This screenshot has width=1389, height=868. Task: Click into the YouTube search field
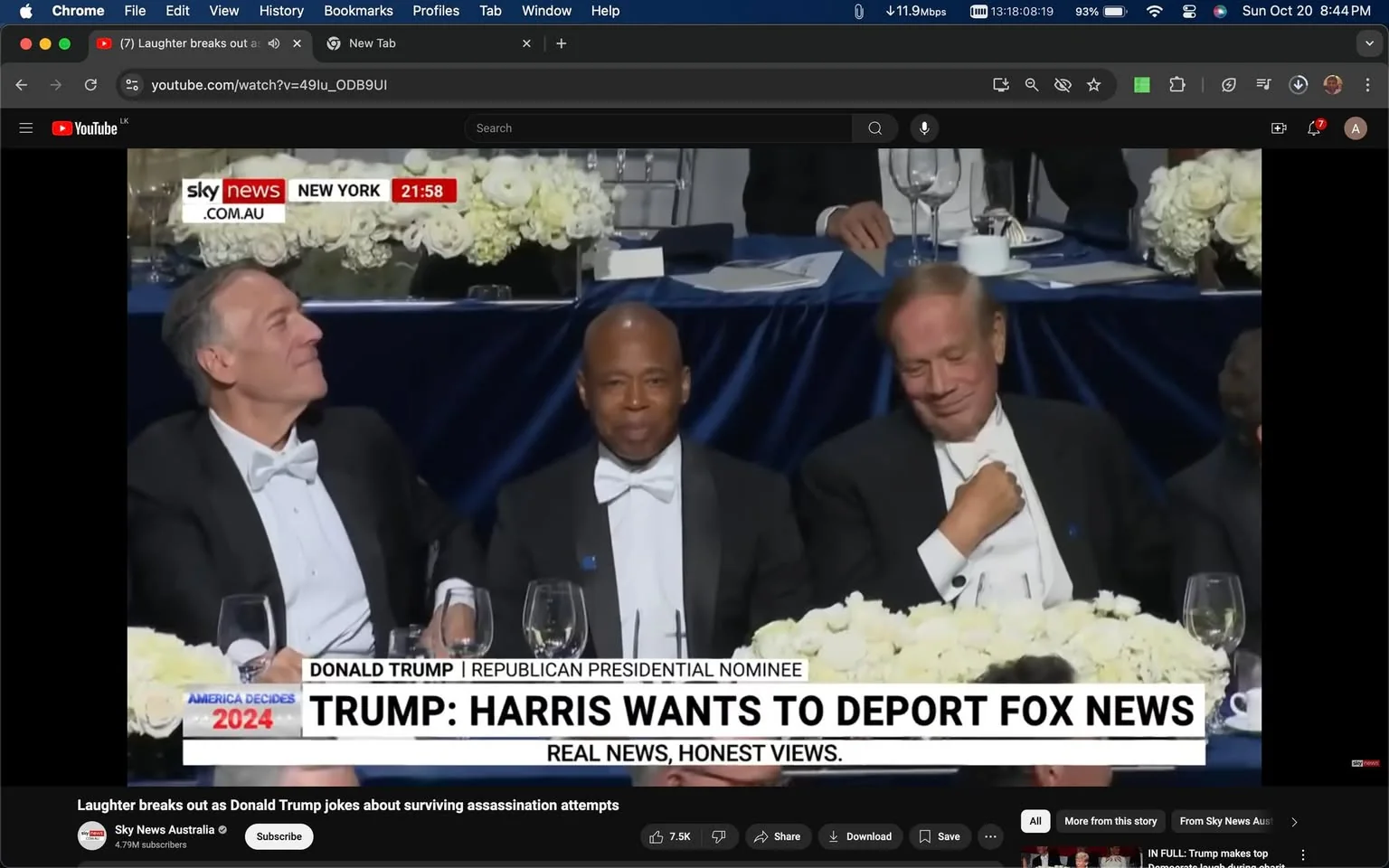pos(658,128)
